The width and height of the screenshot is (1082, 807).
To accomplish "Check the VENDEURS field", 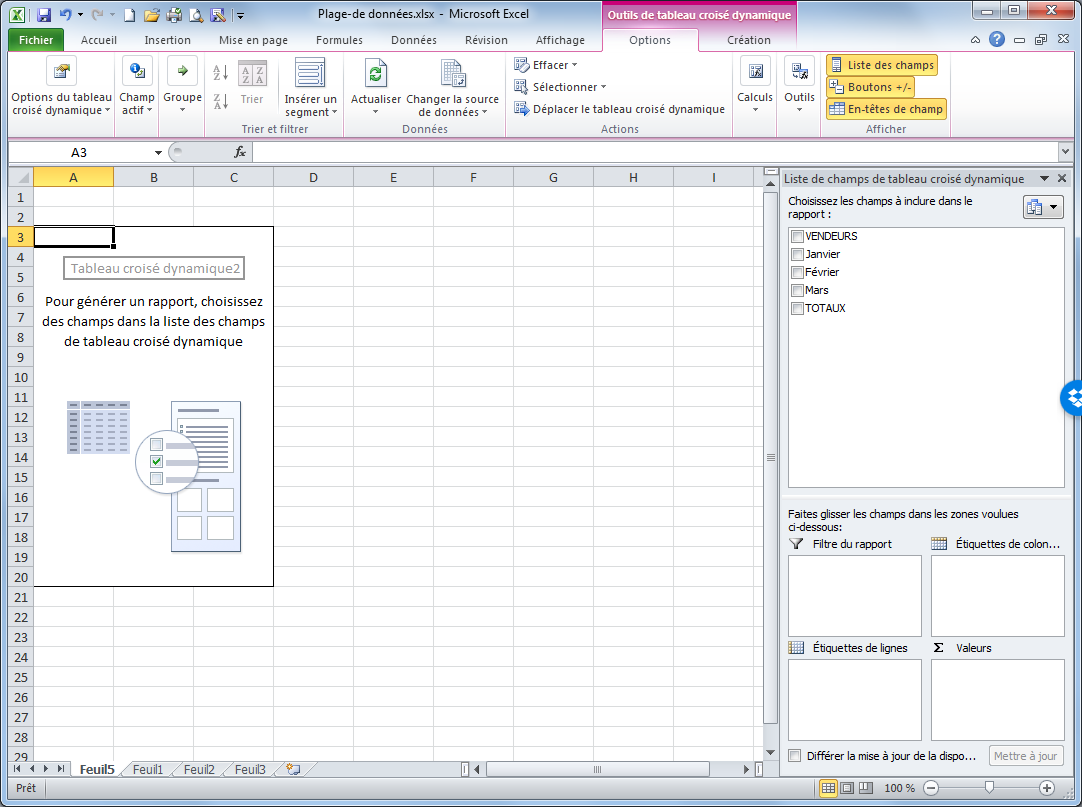I will [x=797, y=236].
